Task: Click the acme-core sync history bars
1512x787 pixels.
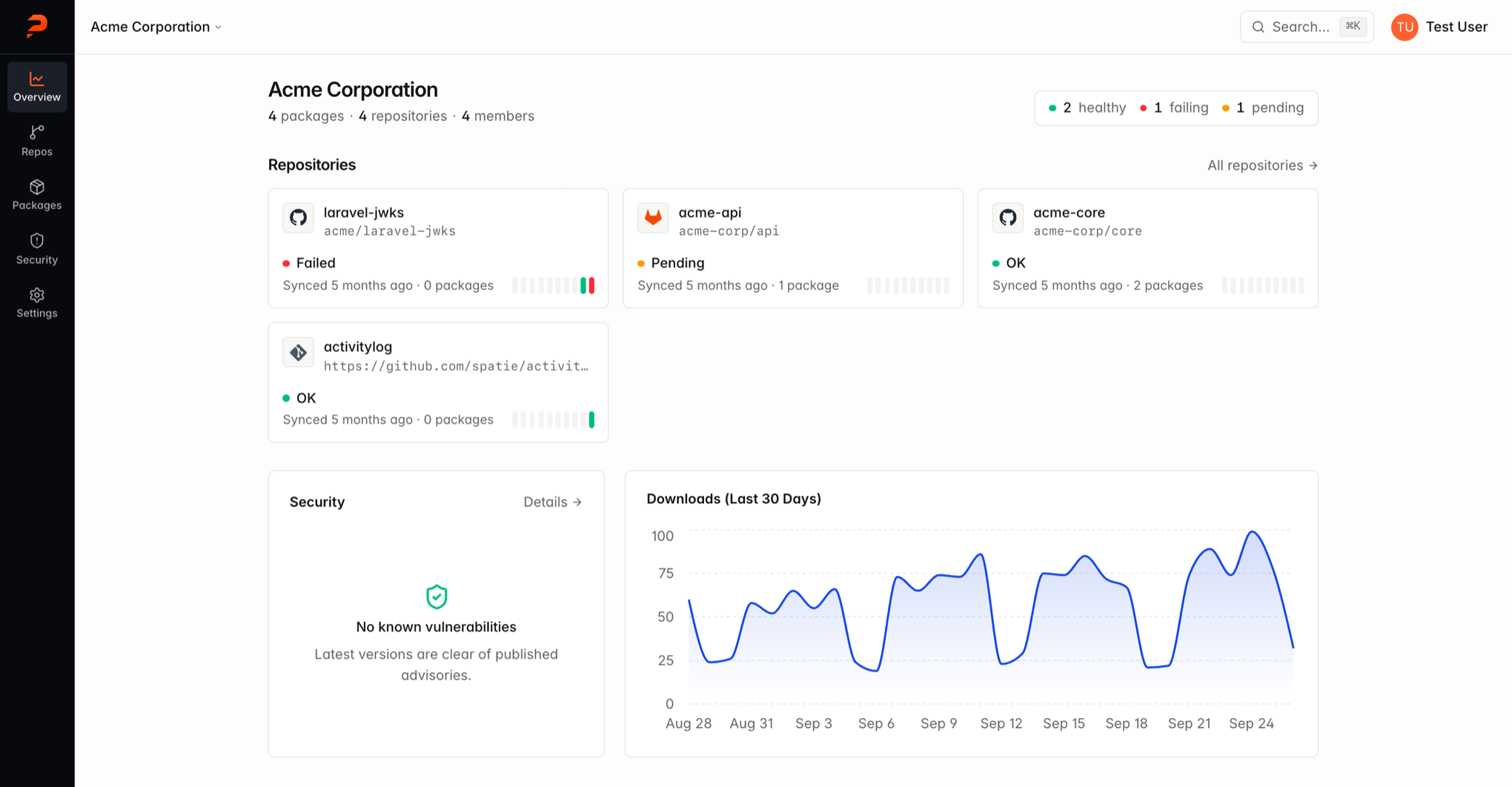Action: [1263, 285]
